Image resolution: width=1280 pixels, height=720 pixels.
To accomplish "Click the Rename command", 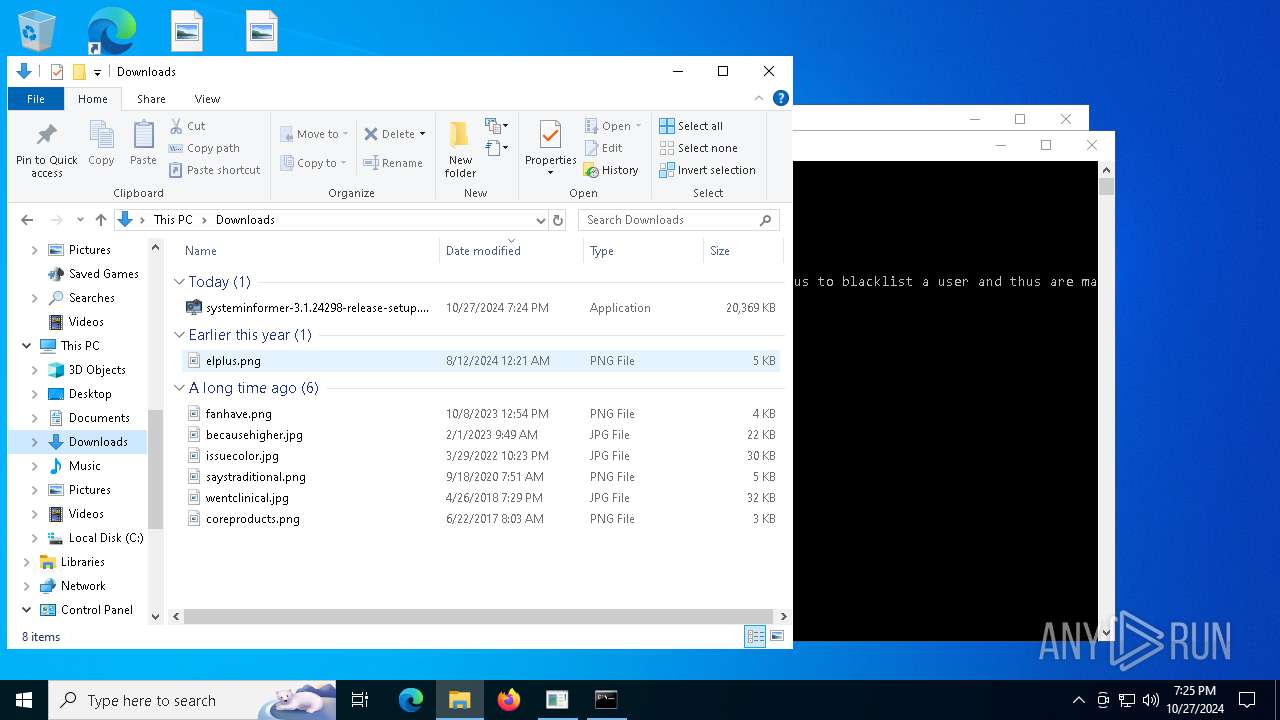I will tap(393, 163).
